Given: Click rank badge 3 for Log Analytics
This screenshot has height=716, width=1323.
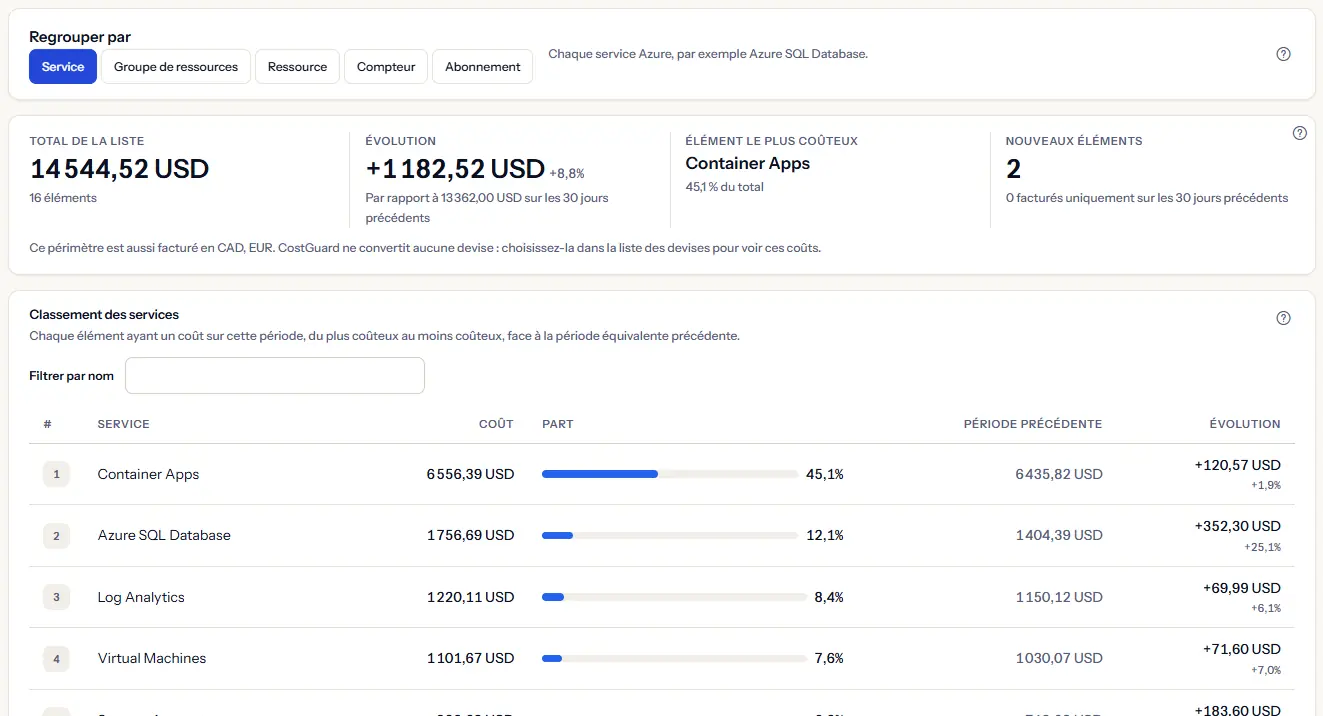Looking at the screenshot, I should 56,597.
